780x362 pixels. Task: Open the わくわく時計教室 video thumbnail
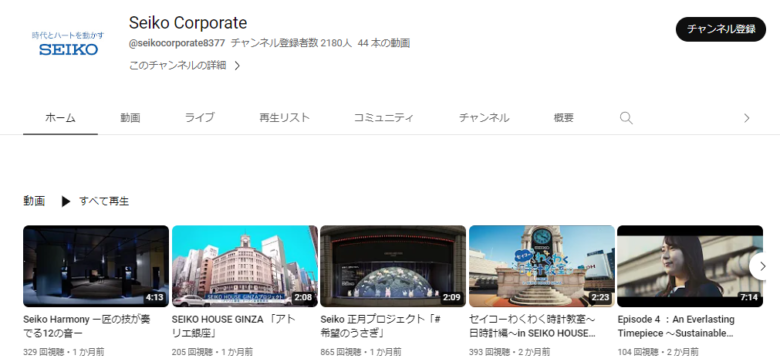542,266
